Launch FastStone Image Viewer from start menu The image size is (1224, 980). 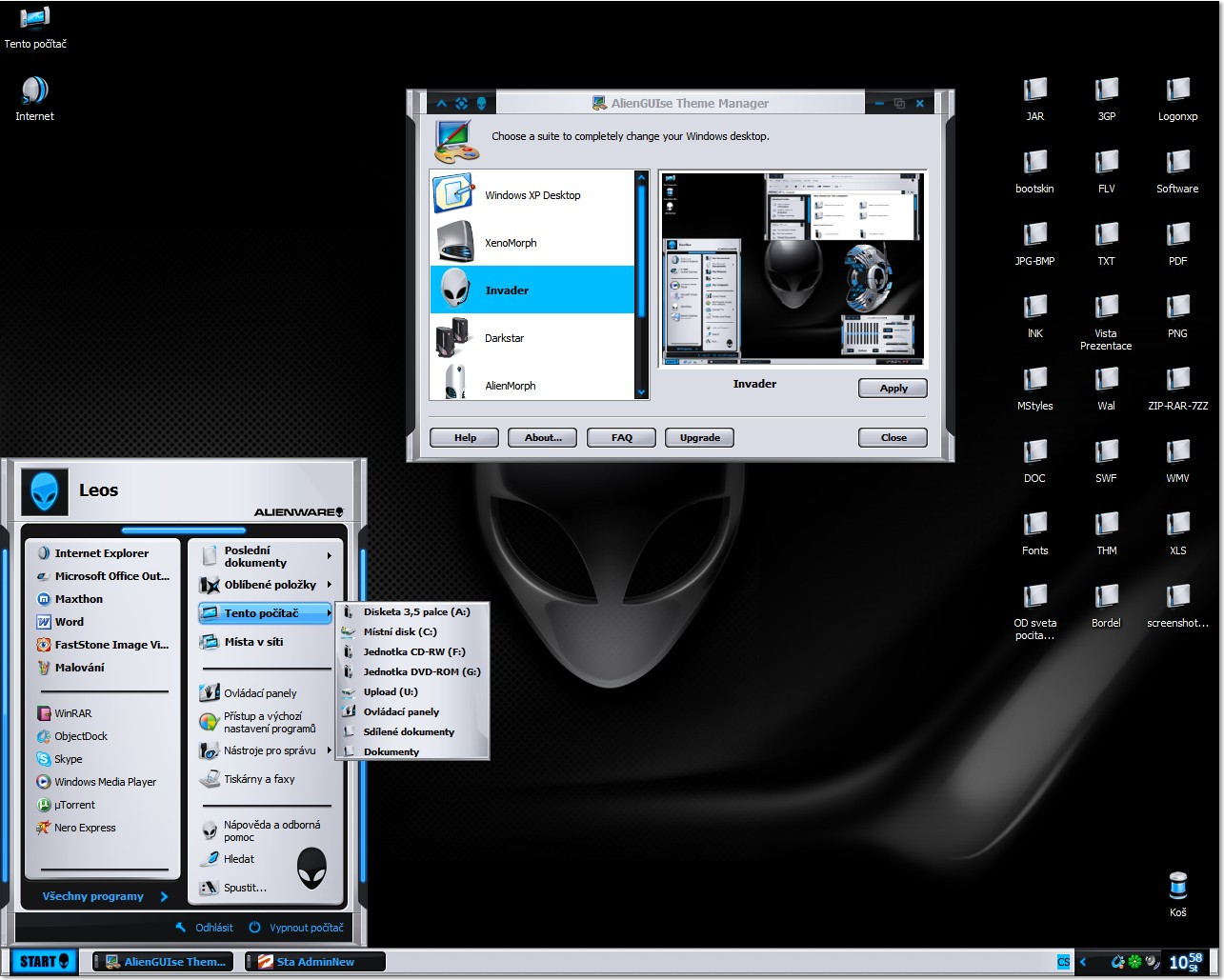tap(102, 644)
